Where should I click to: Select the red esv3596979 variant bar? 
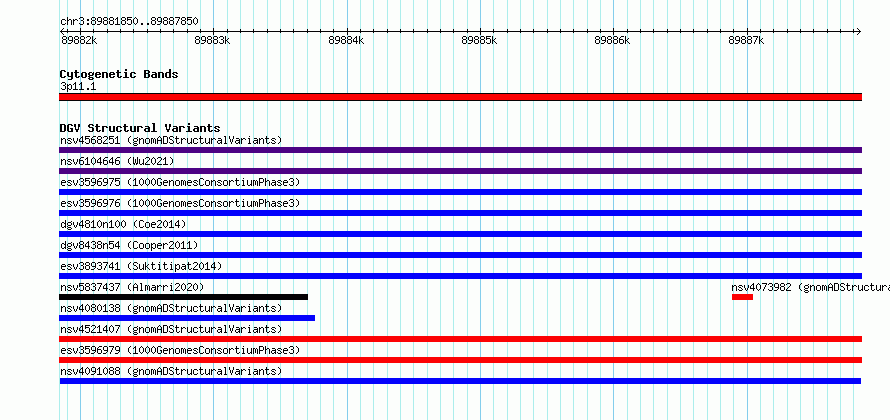pyautogui.click(x=460, y=360)
